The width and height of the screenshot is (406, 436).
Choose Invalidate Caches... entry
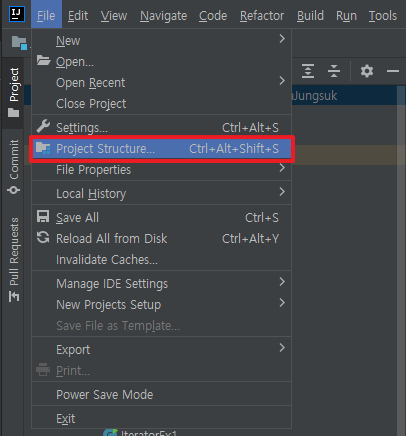pos(162,259)
